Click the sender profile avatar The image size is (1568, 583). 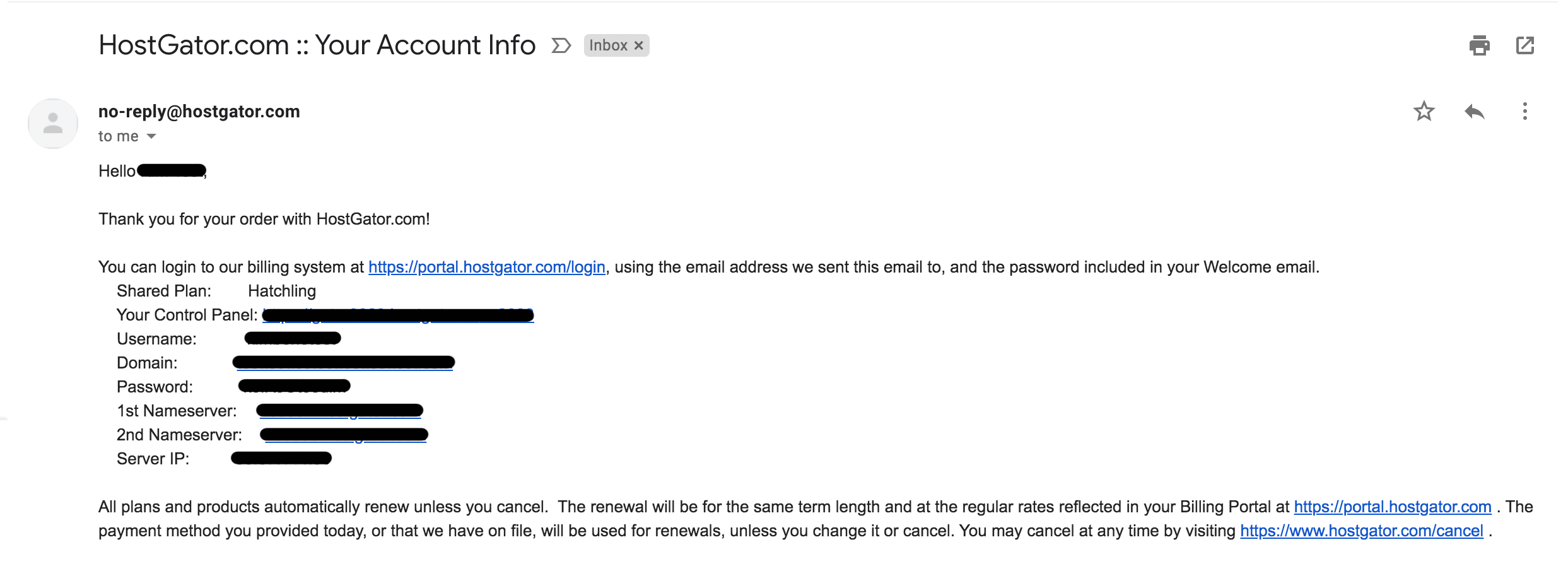click(53, 124)
